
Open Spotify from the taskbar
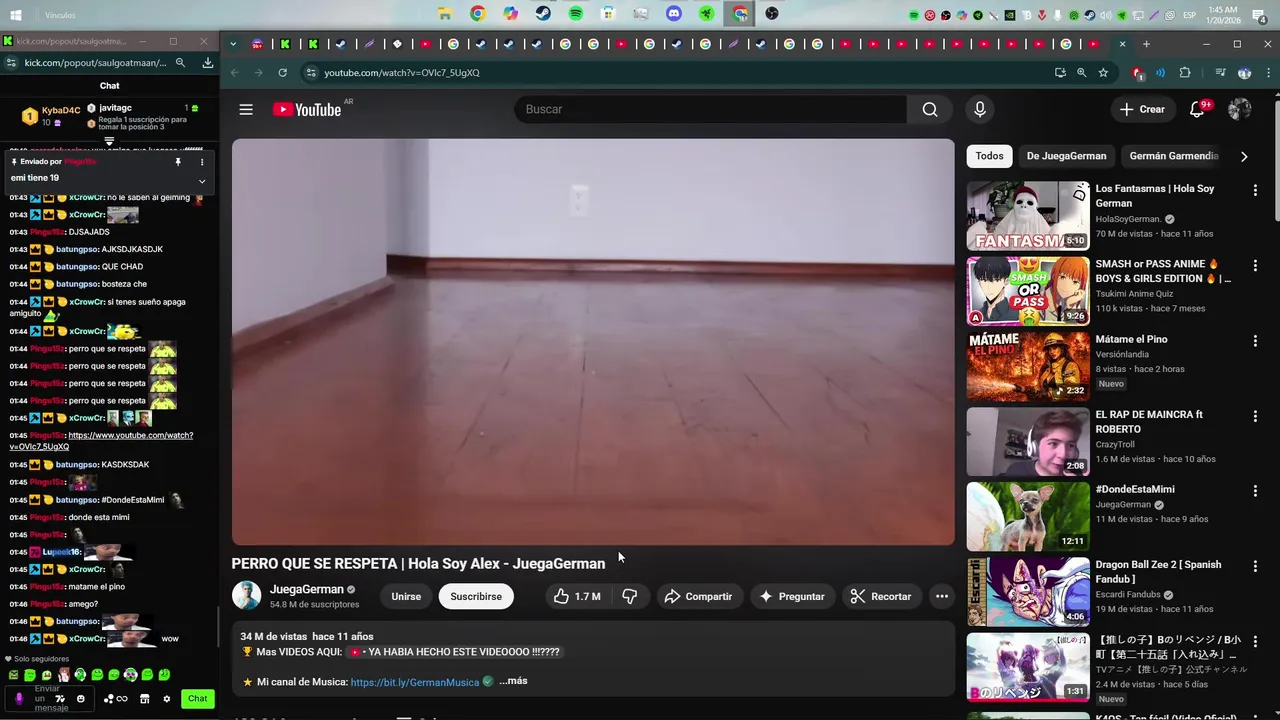(x=576, y=14)
